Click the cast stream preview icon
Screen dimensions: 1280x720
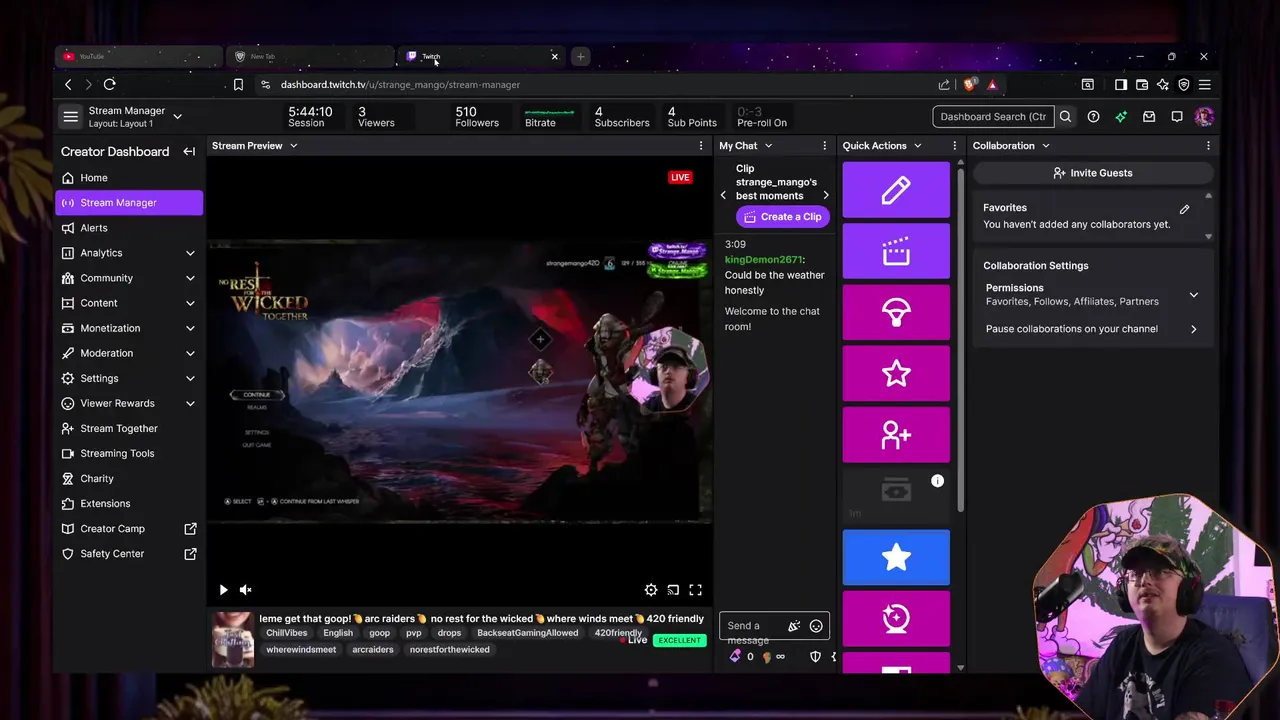[673, 590]
